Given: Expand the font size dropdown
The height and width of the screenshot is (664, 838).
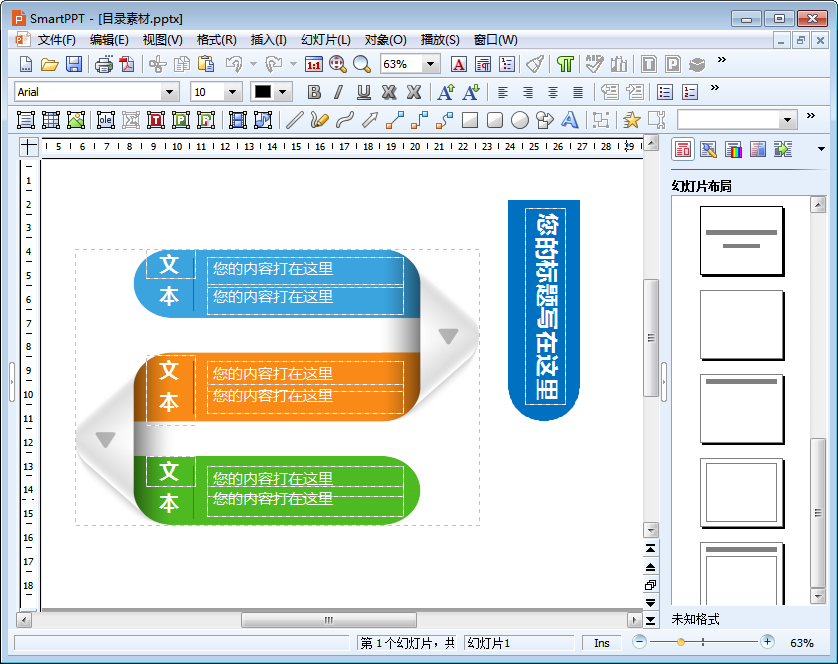Looking at the screenshot, I should tap(232, 92).
